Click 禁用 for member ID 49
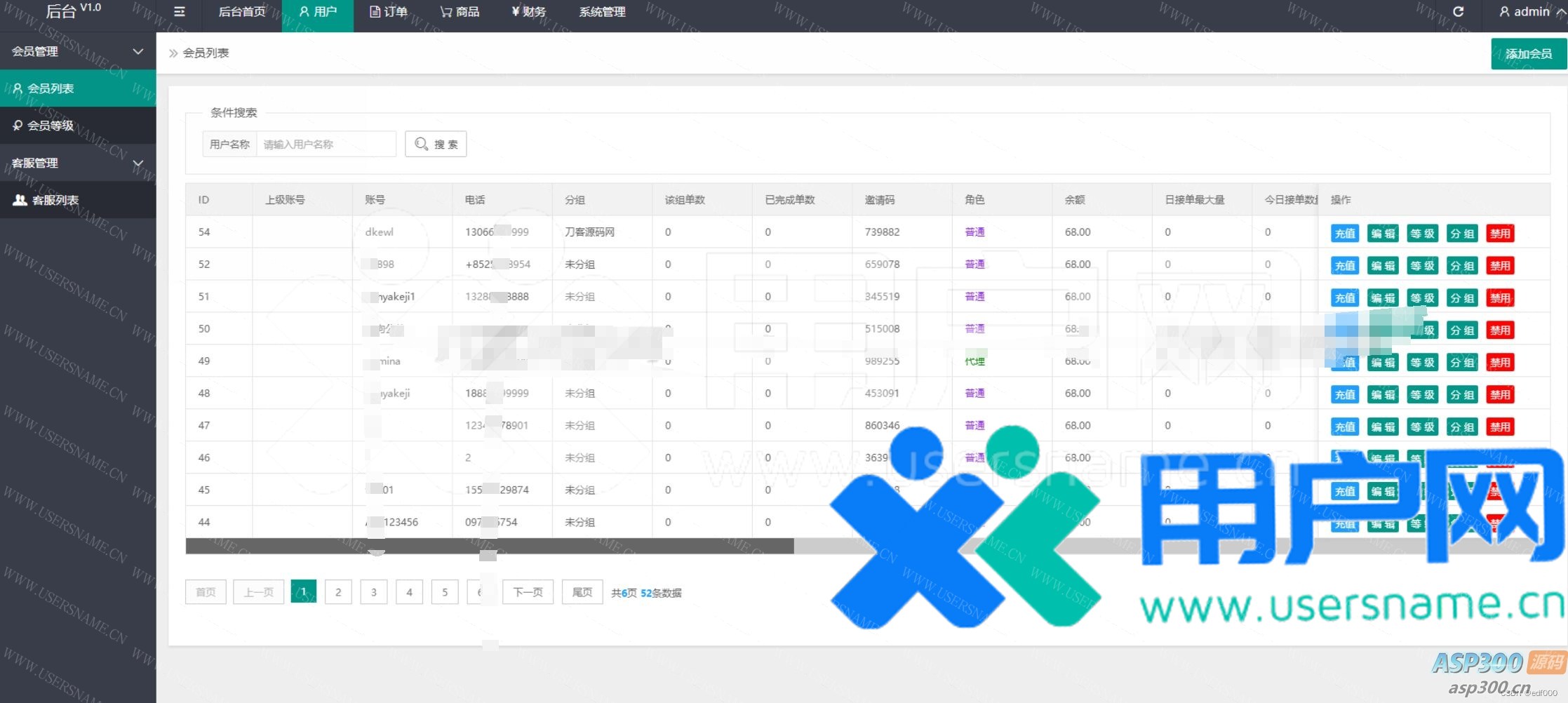The width and height of the screenshot is (1568, 703). coord(1501,363)
